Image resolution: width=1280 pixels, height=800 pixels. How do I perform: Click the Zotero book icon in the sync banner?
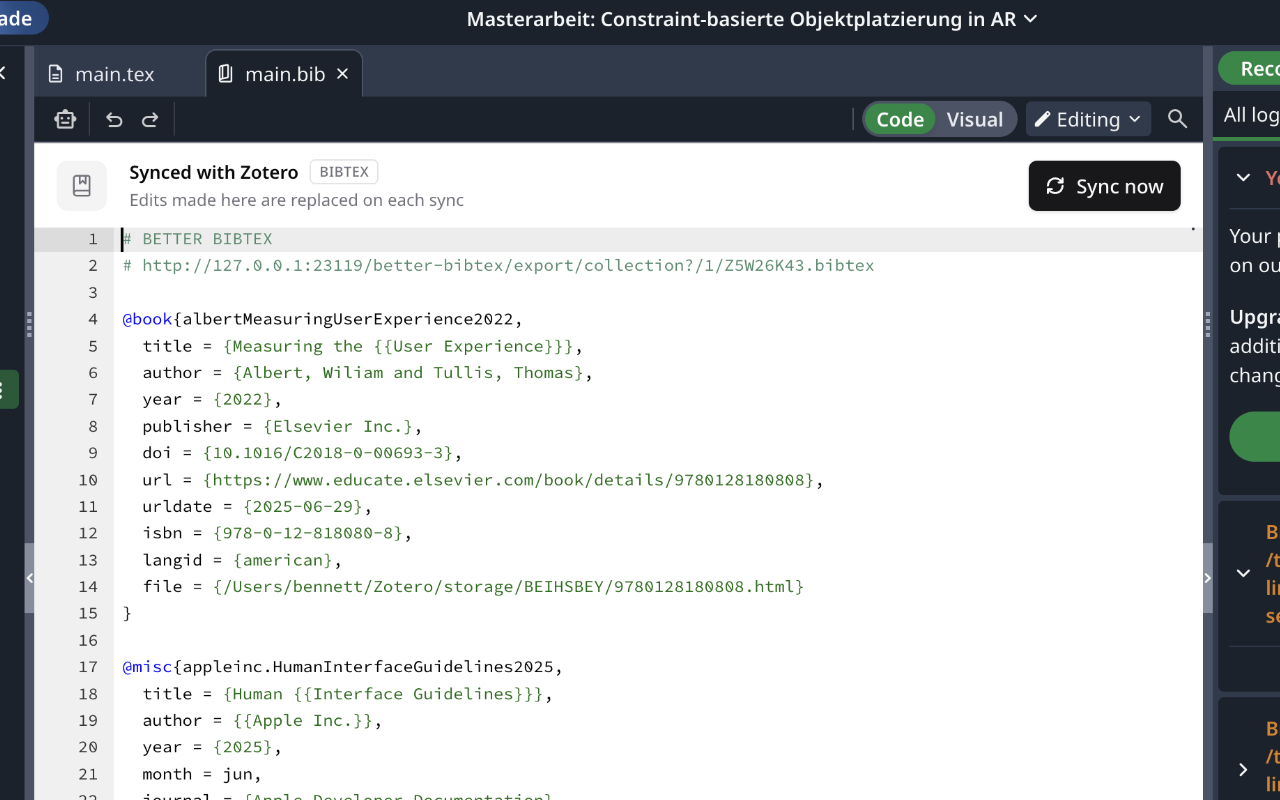82,186
